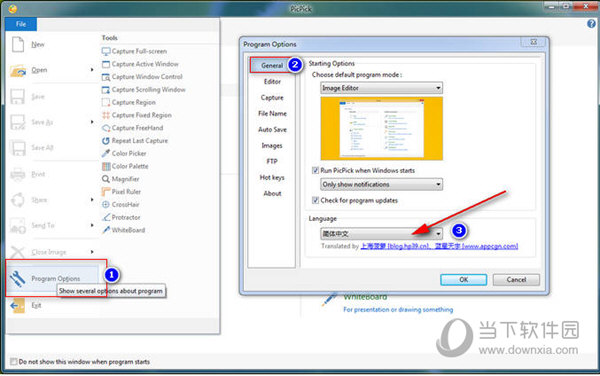Select the Editor options tab
This screenshot has width=600, height=376.
(x=272, y=82)
